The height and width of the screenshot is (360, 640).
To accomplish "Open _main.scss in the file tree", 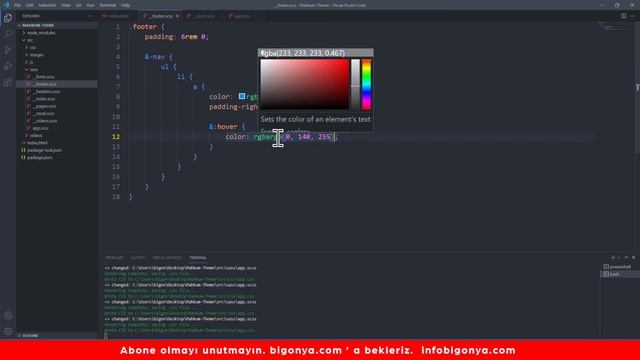I will click(x=57, y=99).
